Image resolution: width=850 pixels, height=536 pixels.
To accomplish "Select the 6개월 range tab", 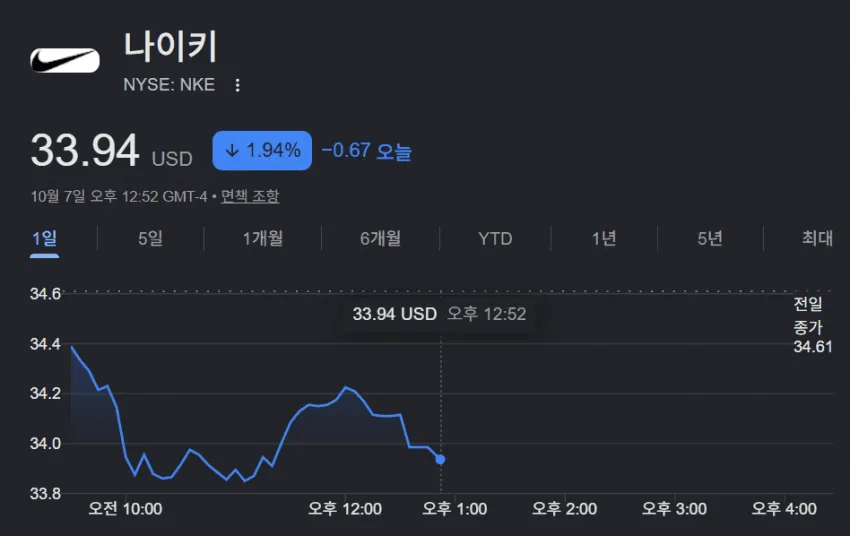I will tap(381, 238).
